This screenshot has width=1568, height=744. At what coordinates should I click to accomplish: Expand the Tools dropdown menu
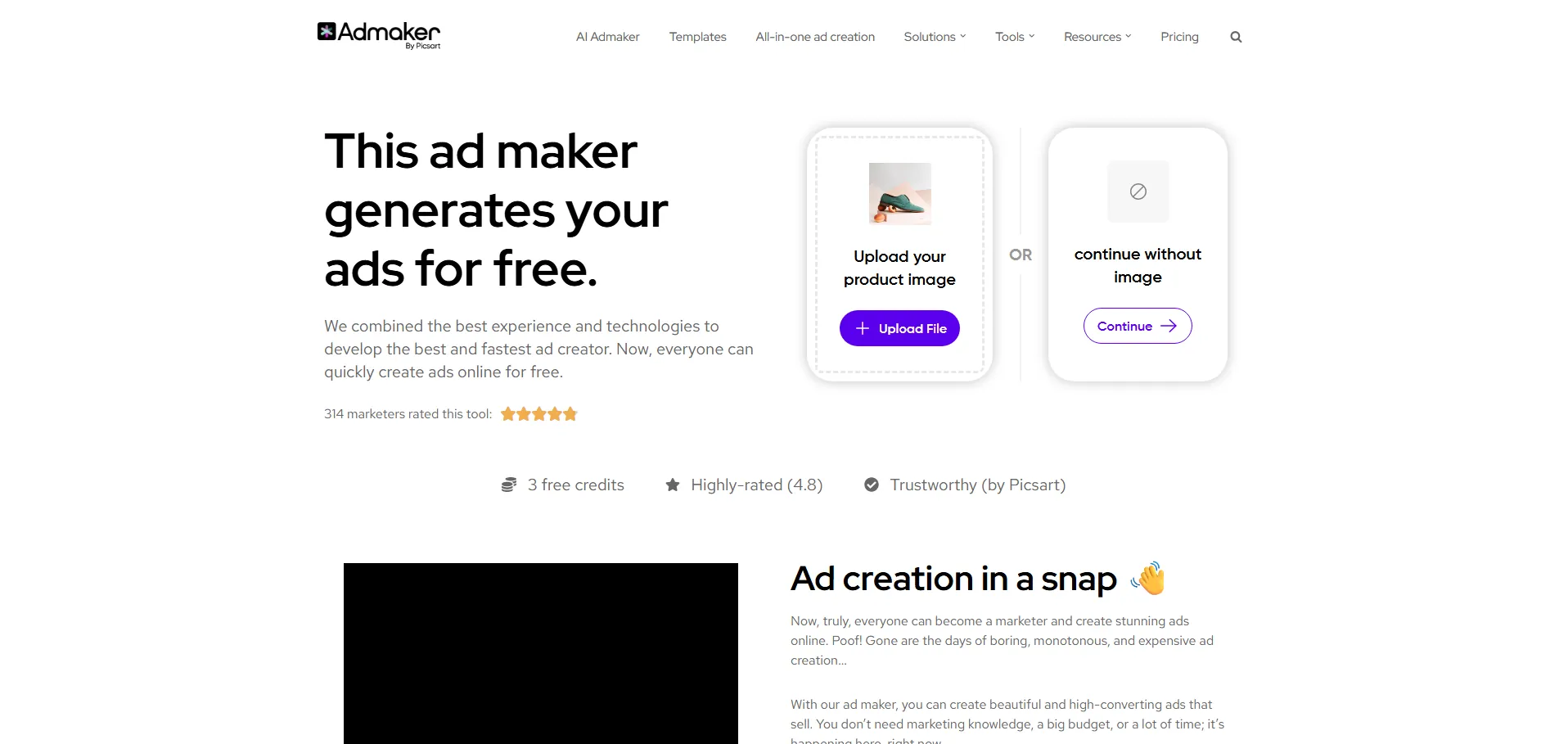point(1015,37)
